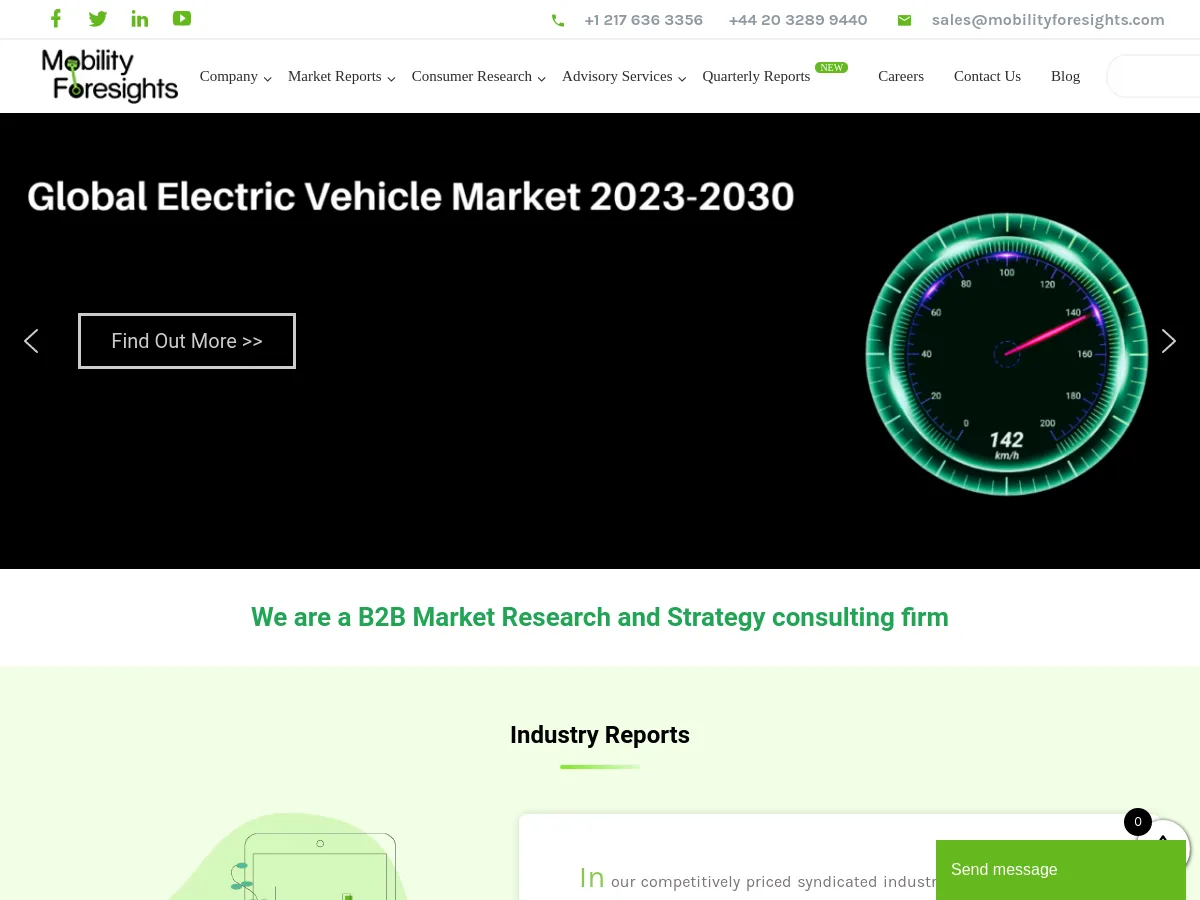This screenshot has height=900, width=1200.
Task: Click the green progress bar under Industry Reports
Action: coord(600,766)
